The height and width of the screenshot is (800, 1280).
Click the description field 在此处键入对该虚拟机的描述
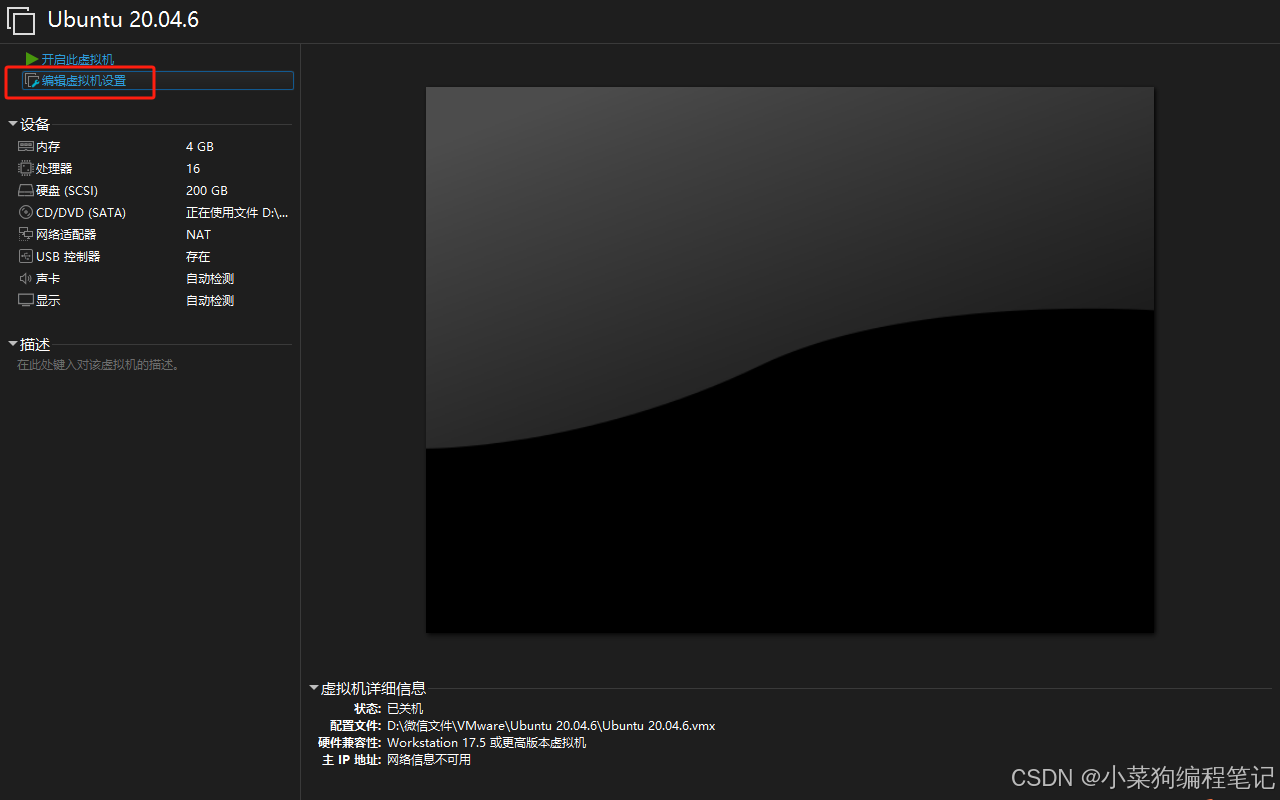pyautogui.click(x=98, y=365)
